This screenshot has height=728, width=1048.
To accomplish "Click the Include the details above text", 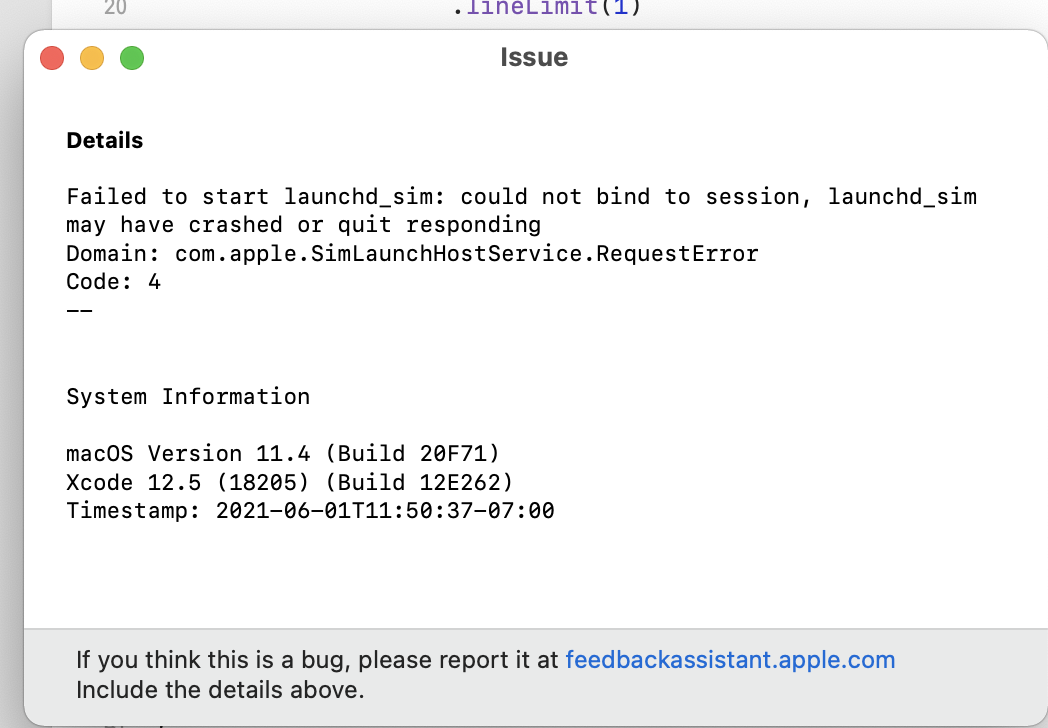I will point(220,690).
